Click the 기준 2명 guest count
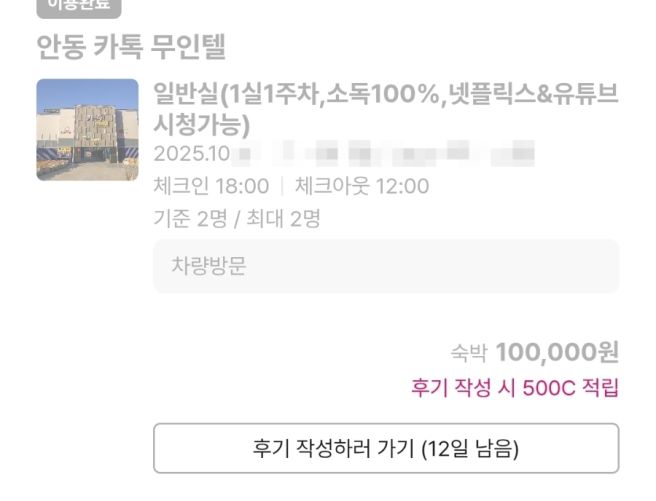The image size is (656, 501). coord(190,218)
